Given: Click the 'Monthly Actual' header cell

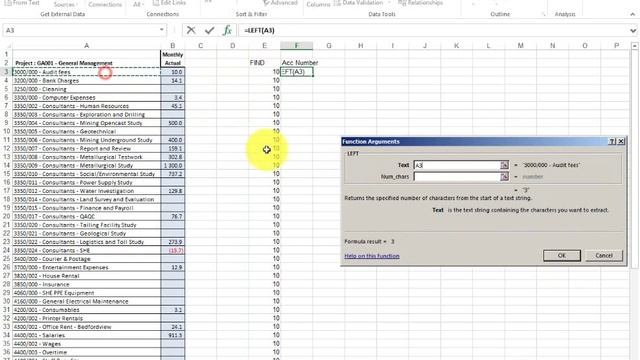Looking at the screenshot, I should (173, 59).
